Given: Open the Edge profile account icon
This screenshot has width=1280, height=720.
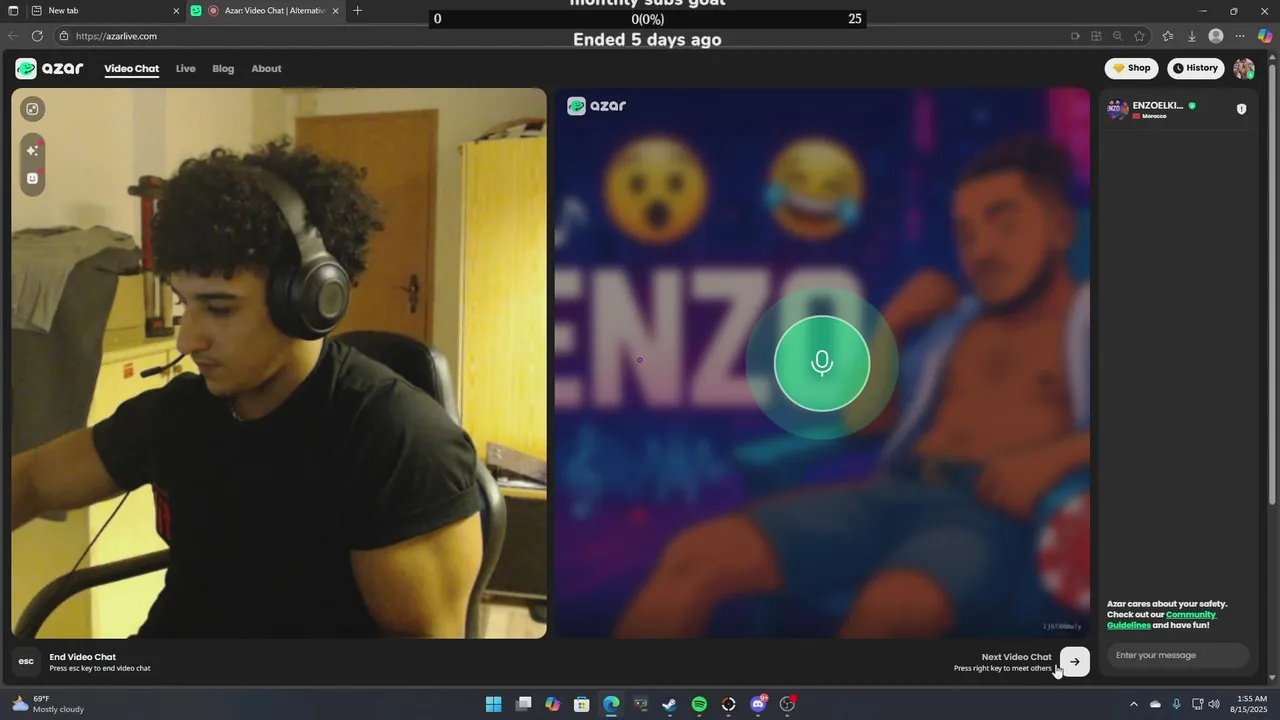Looking at the screenshot, I should tap(1216, 36).
